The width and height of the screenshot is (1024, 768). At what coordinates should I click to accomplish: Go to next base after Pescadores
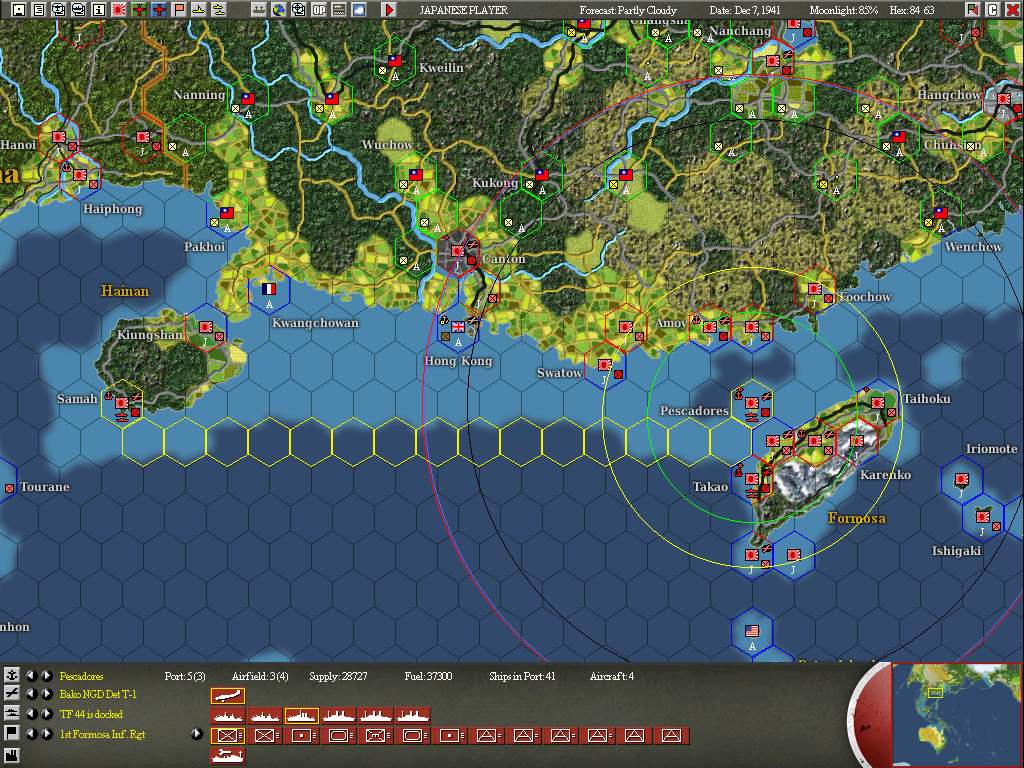(47, 675)
